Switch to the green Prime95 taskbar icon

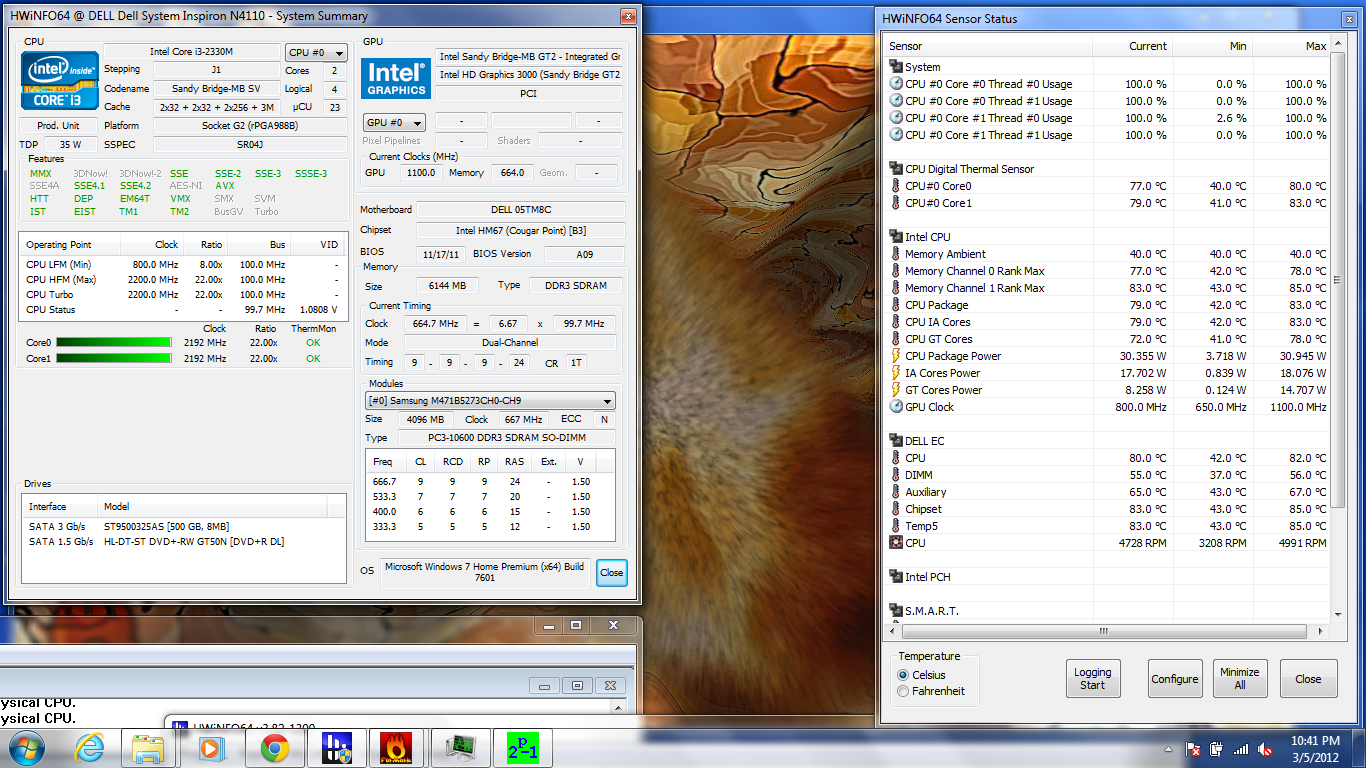[x=522, y=748]
